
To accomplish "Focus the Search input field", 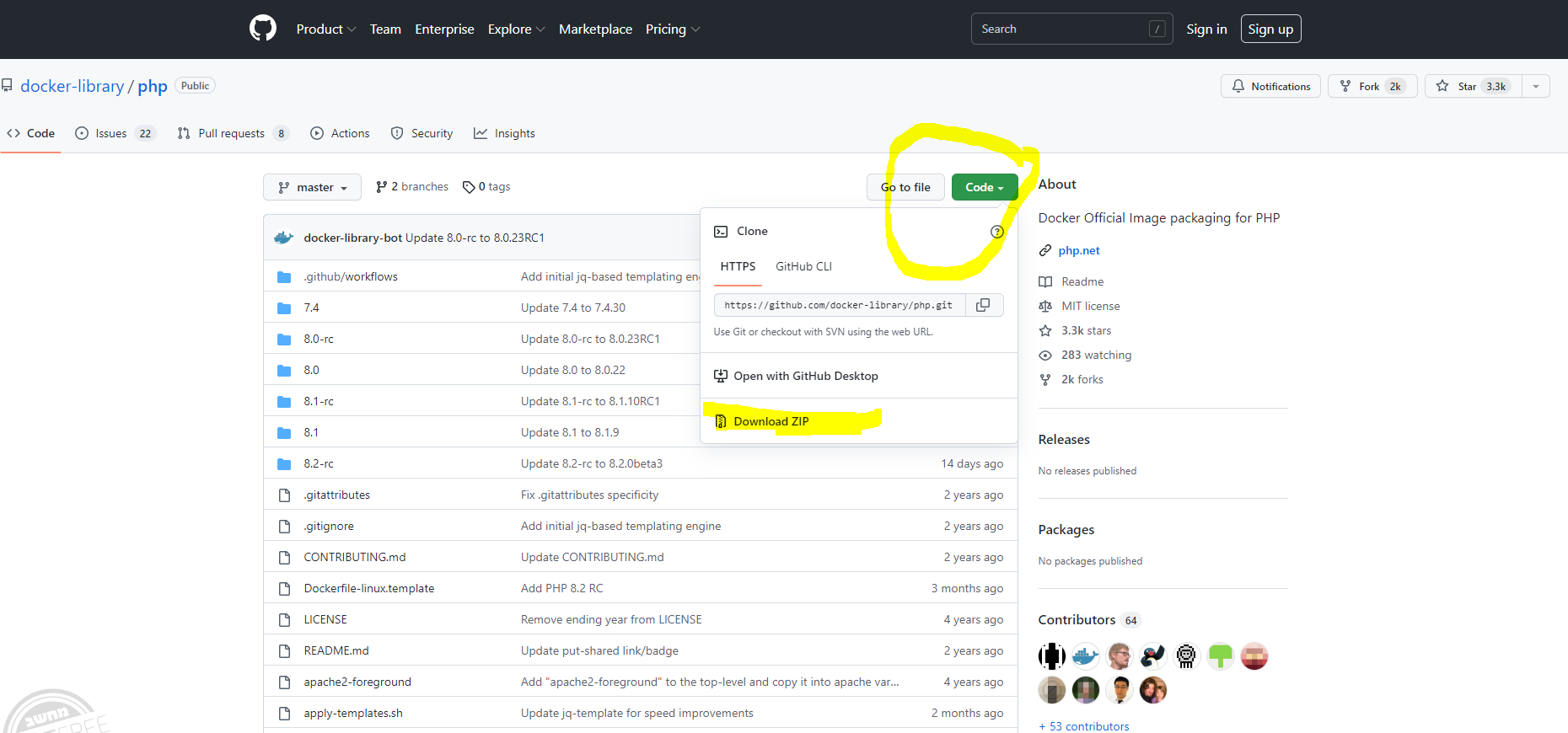I will (x=1071, y=29).
